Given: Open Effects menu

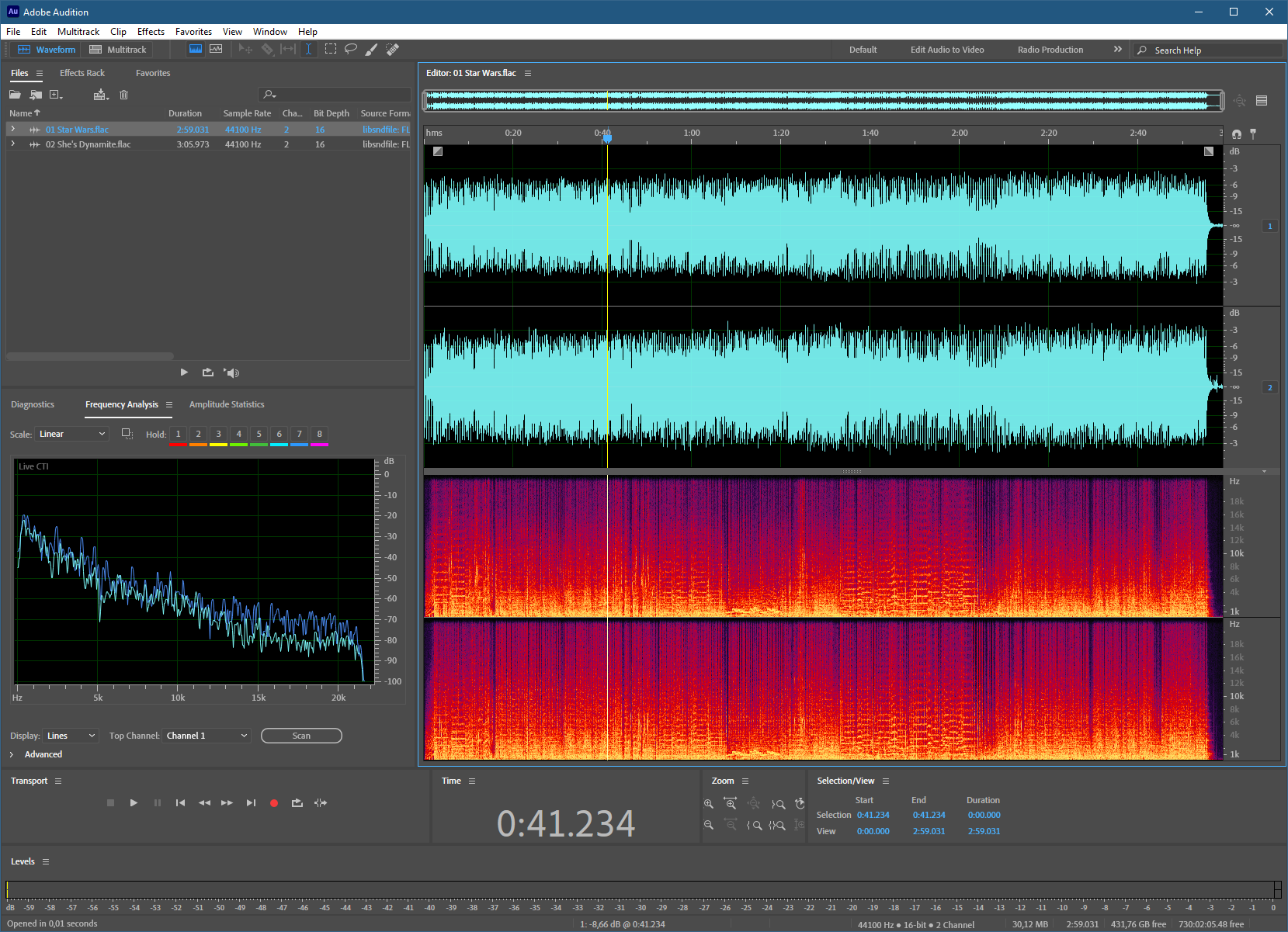Looking at the screenshot, I should 151,32.
